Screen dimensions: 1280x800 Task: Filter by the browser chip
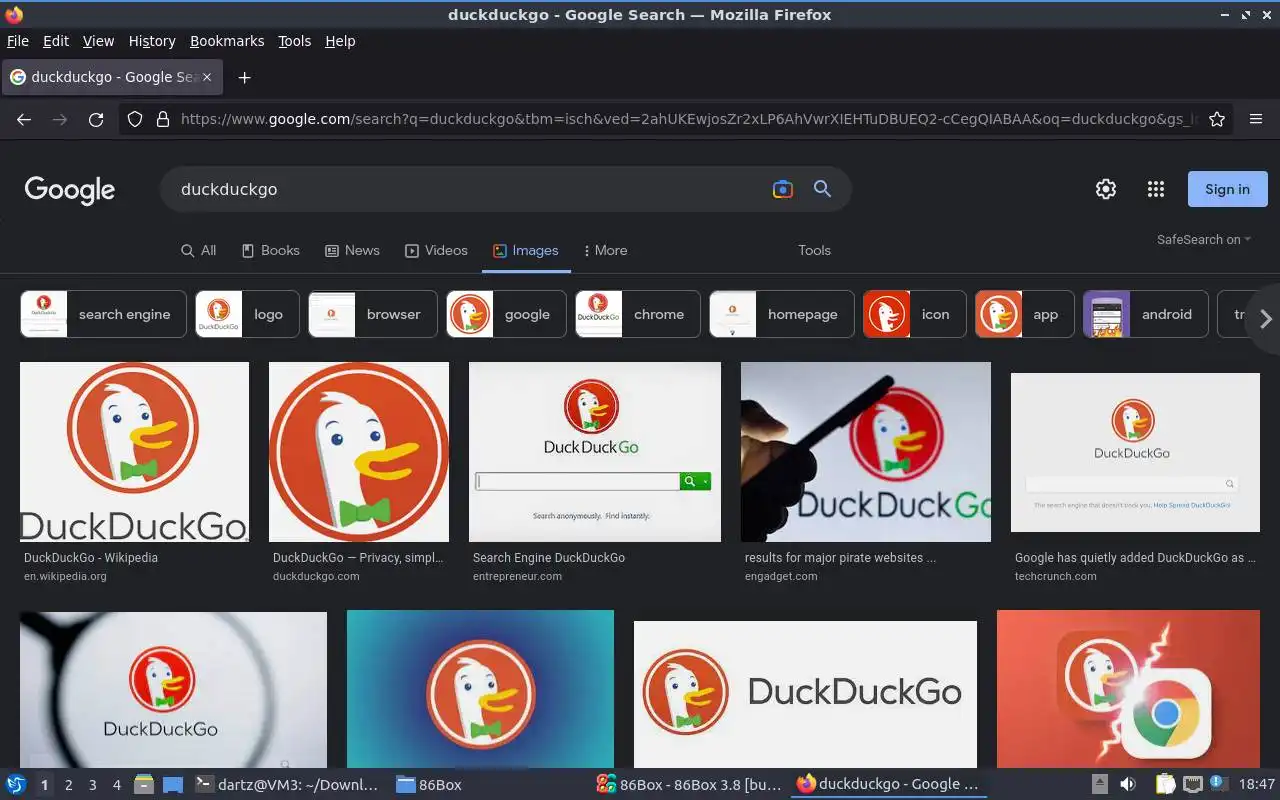[x=373, y=314]
